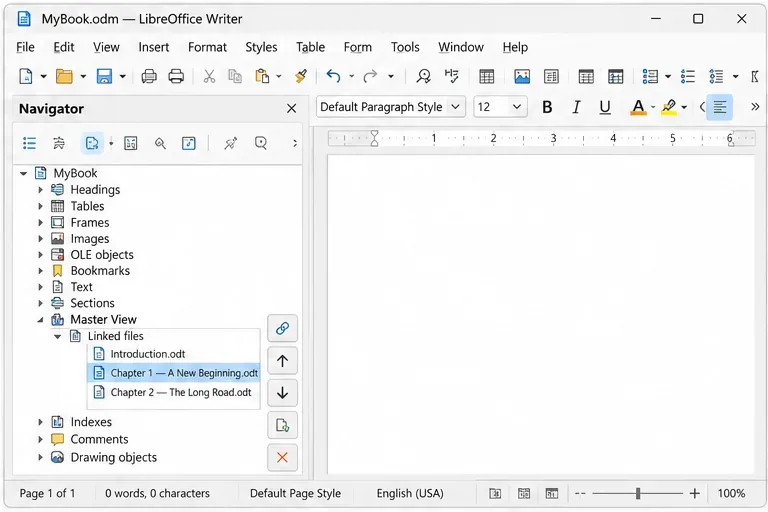Click the 100% zoom level

[x=731, y=493]
